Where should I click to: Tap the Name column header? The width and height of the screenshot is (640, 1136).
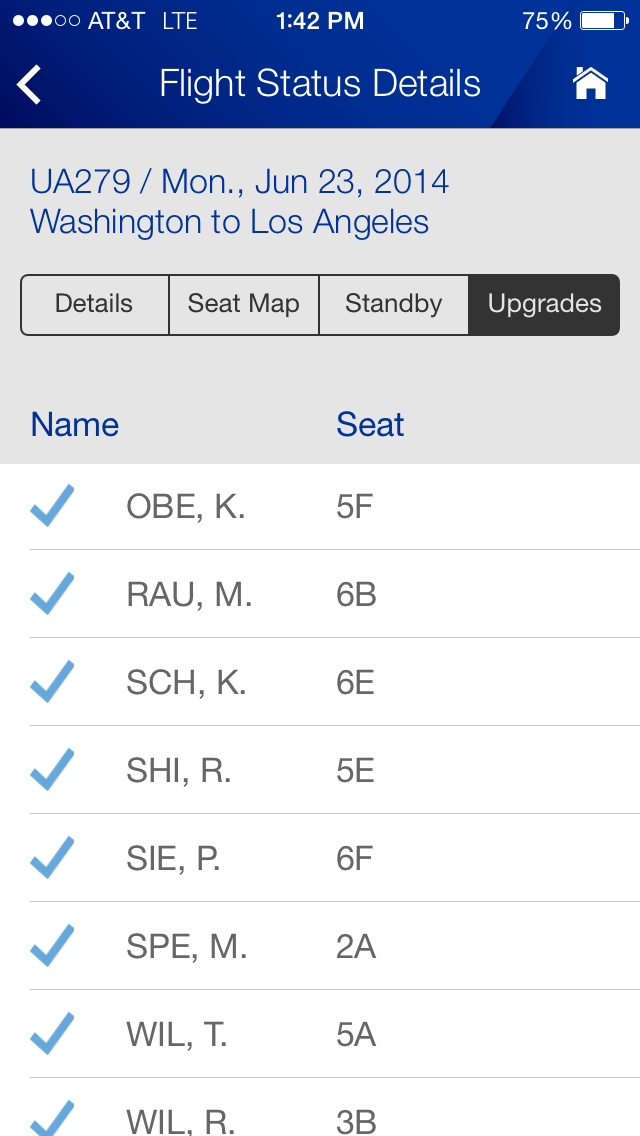(75, 425)
